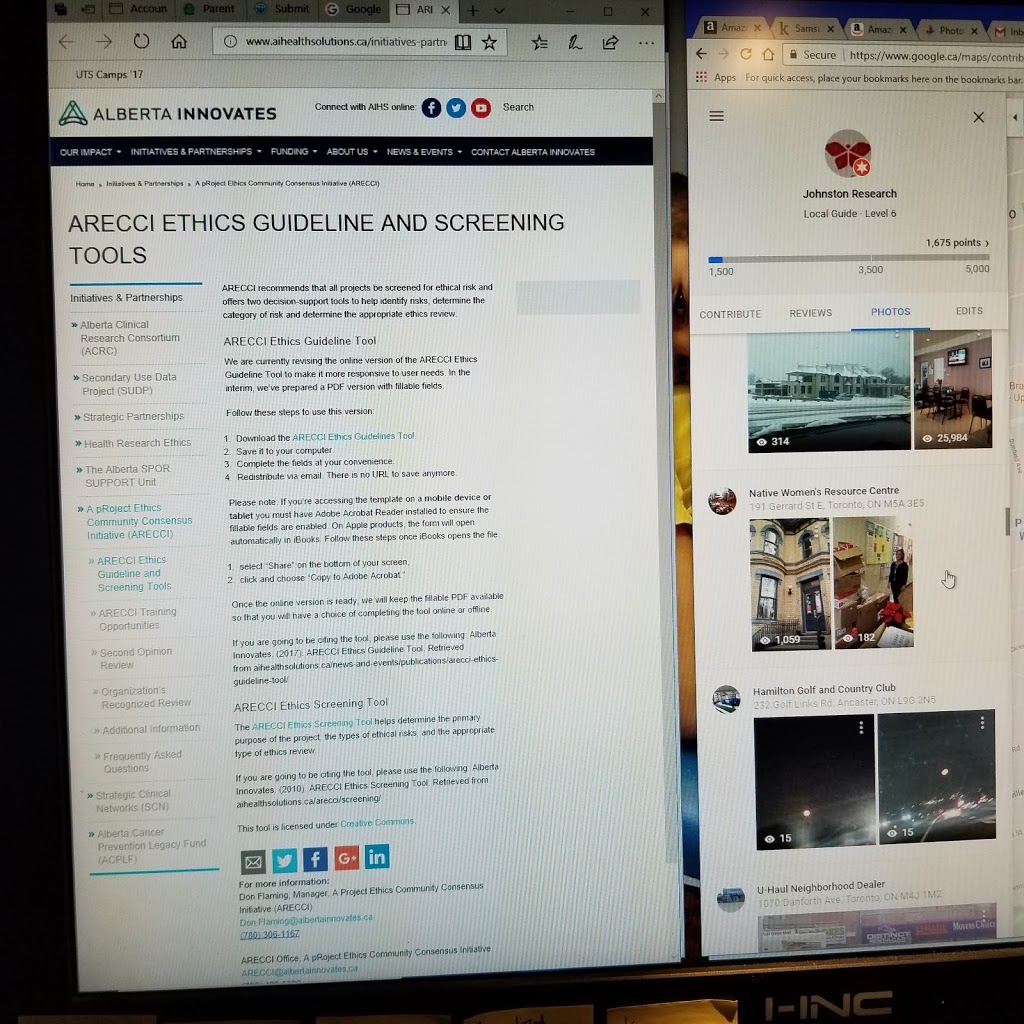Click the email envelope share icon

[x=253, y=862]
